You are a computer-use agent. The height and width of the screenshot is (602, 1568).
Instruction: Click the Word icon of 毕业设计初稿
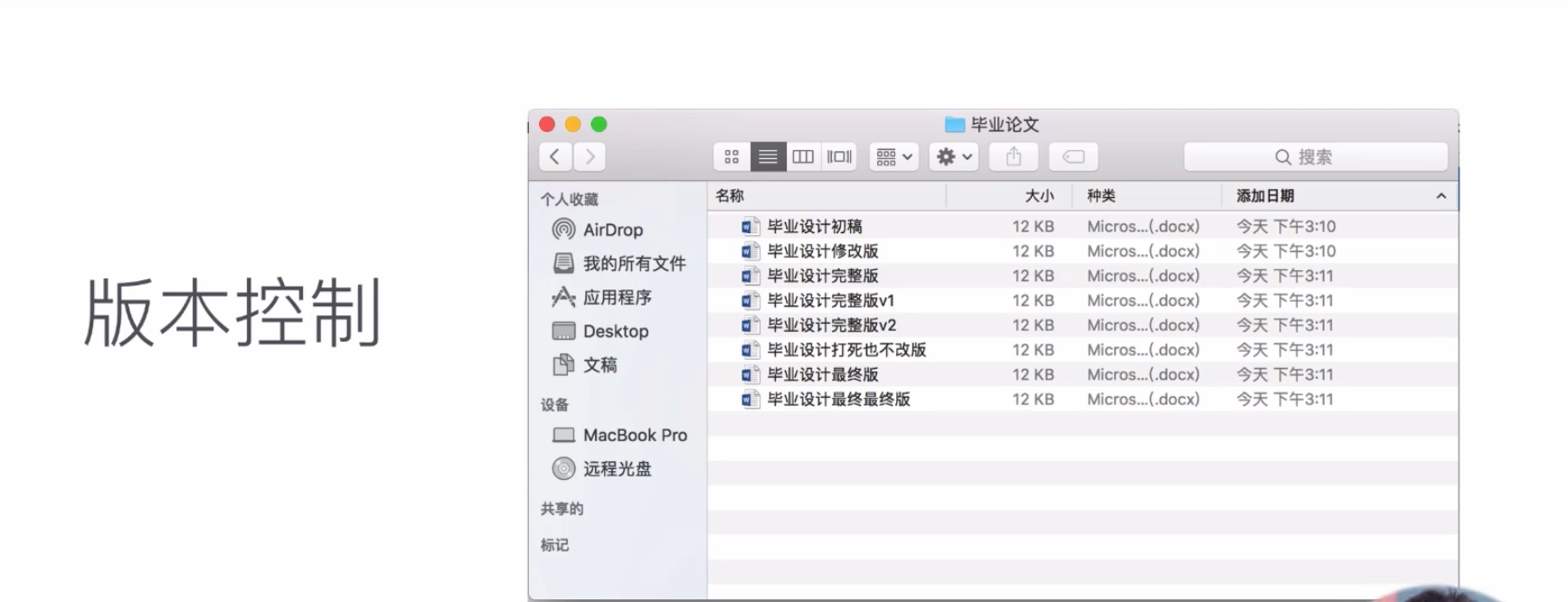coord(750,226)
